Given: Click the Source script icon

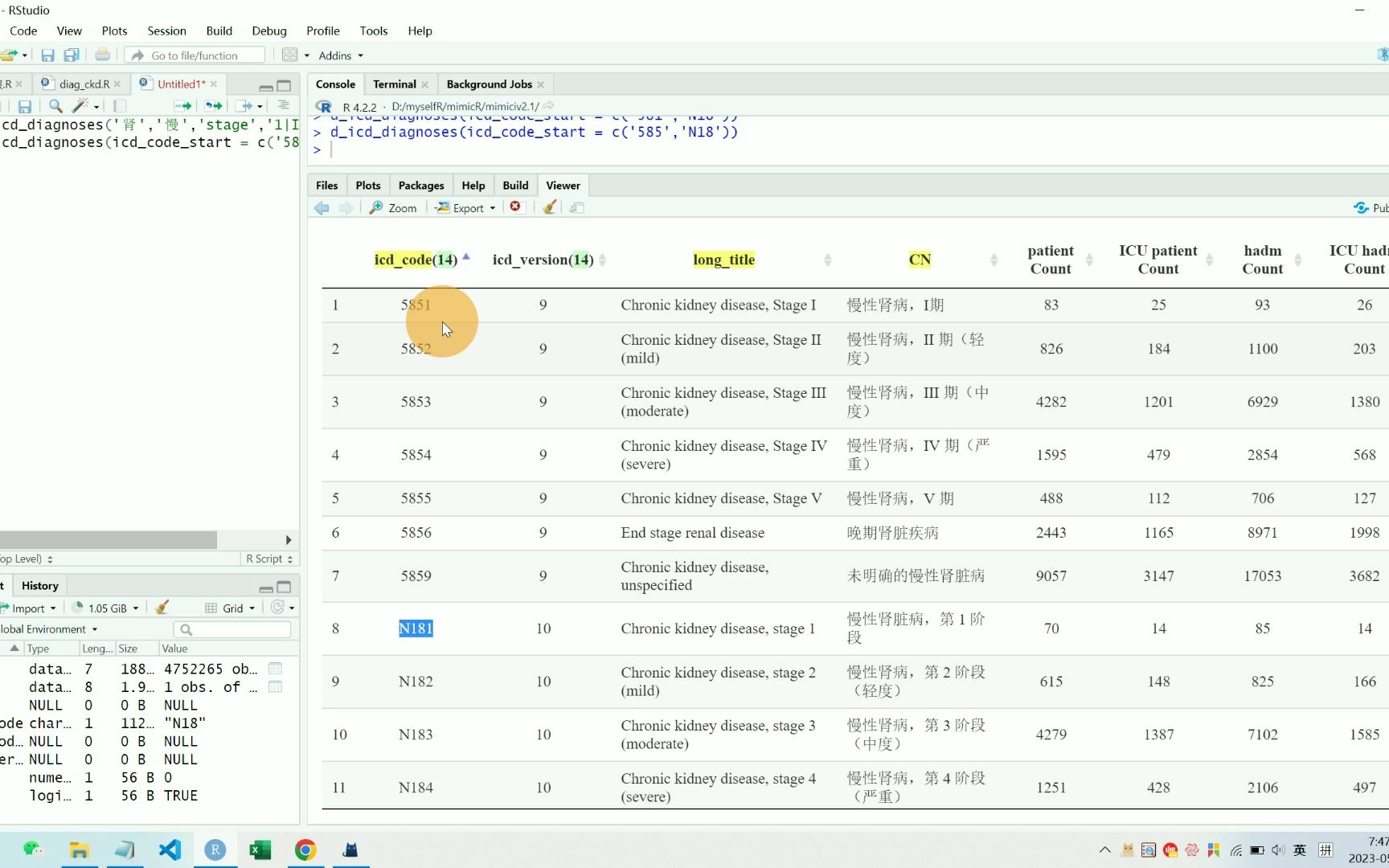Looking at the screenshot, I should click(244, 106).
